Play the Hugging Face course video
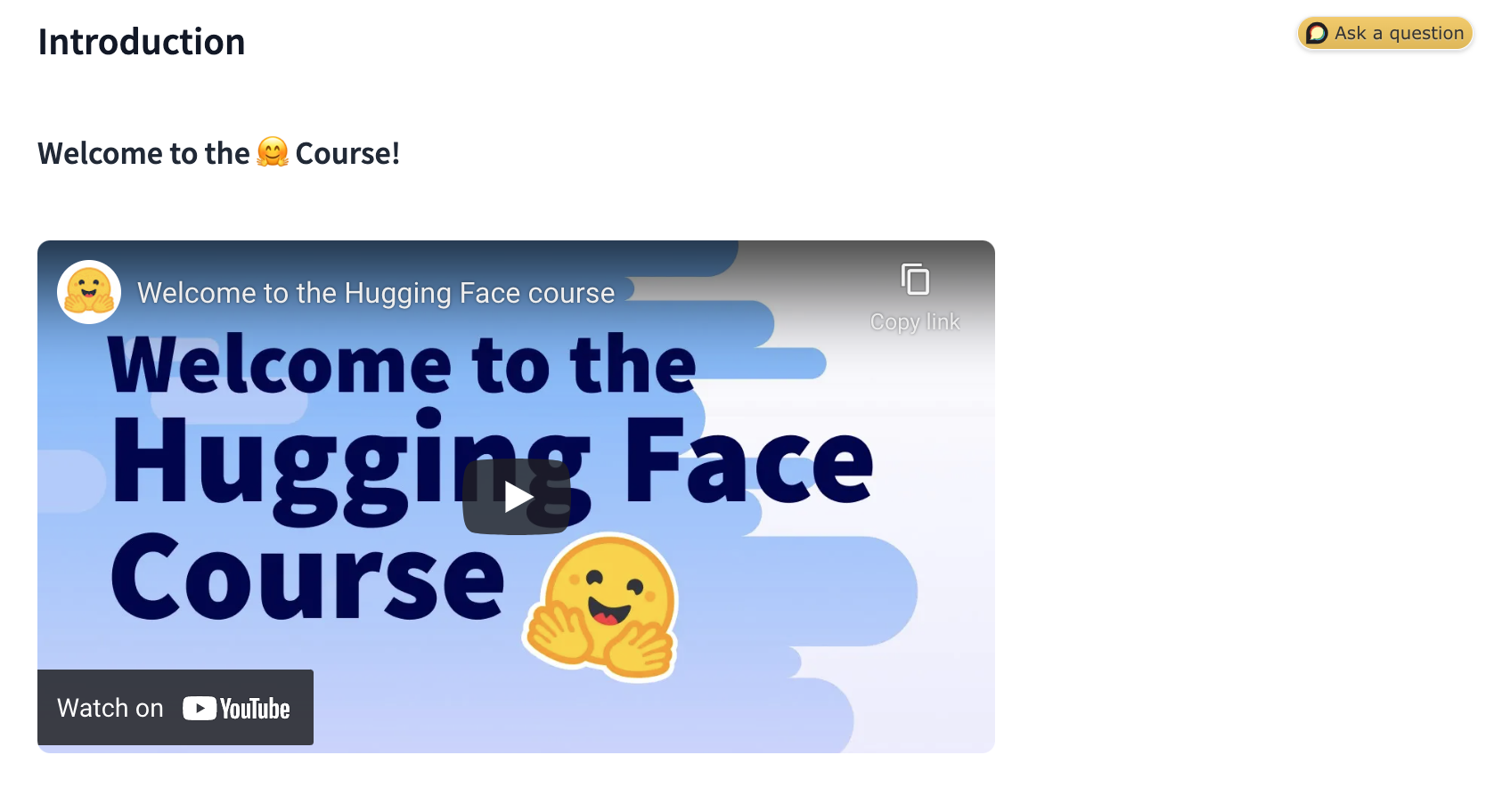 click(517, 497)
